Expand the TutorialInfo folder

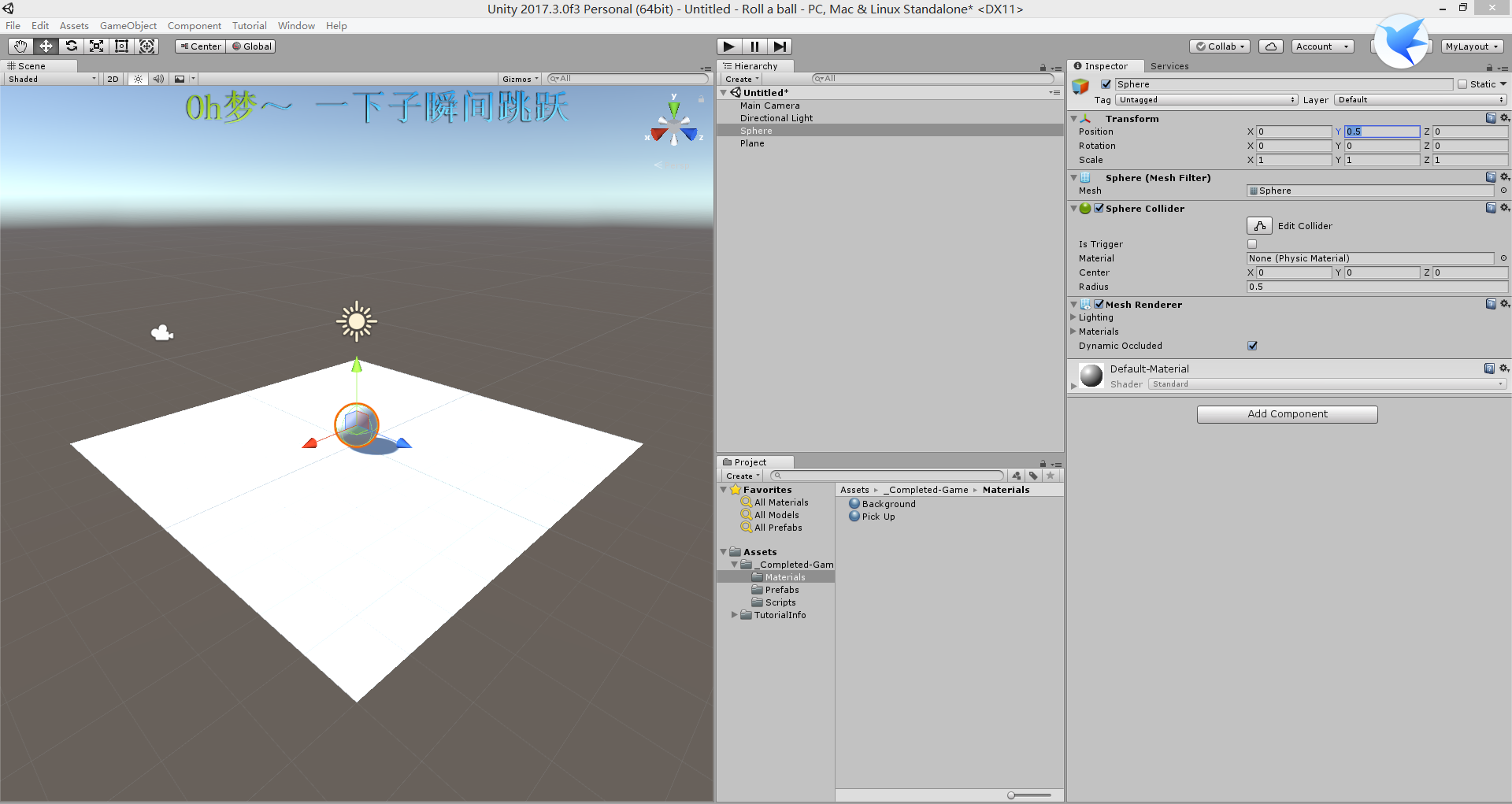[734, 615]
